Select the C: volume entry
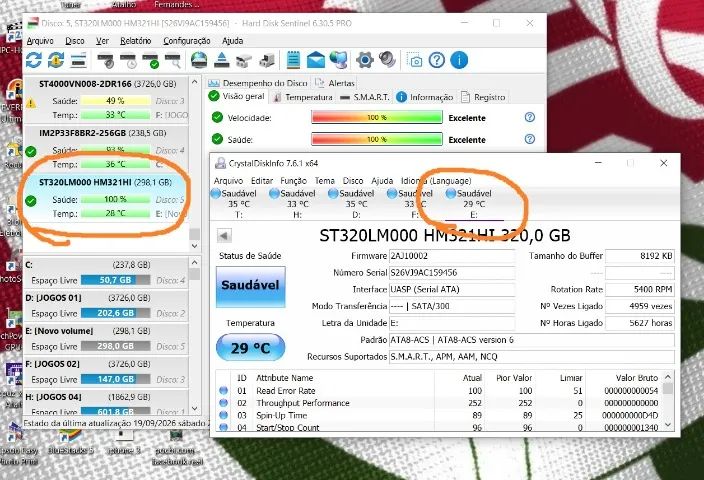Screen dimensions: 704x480 106,273
